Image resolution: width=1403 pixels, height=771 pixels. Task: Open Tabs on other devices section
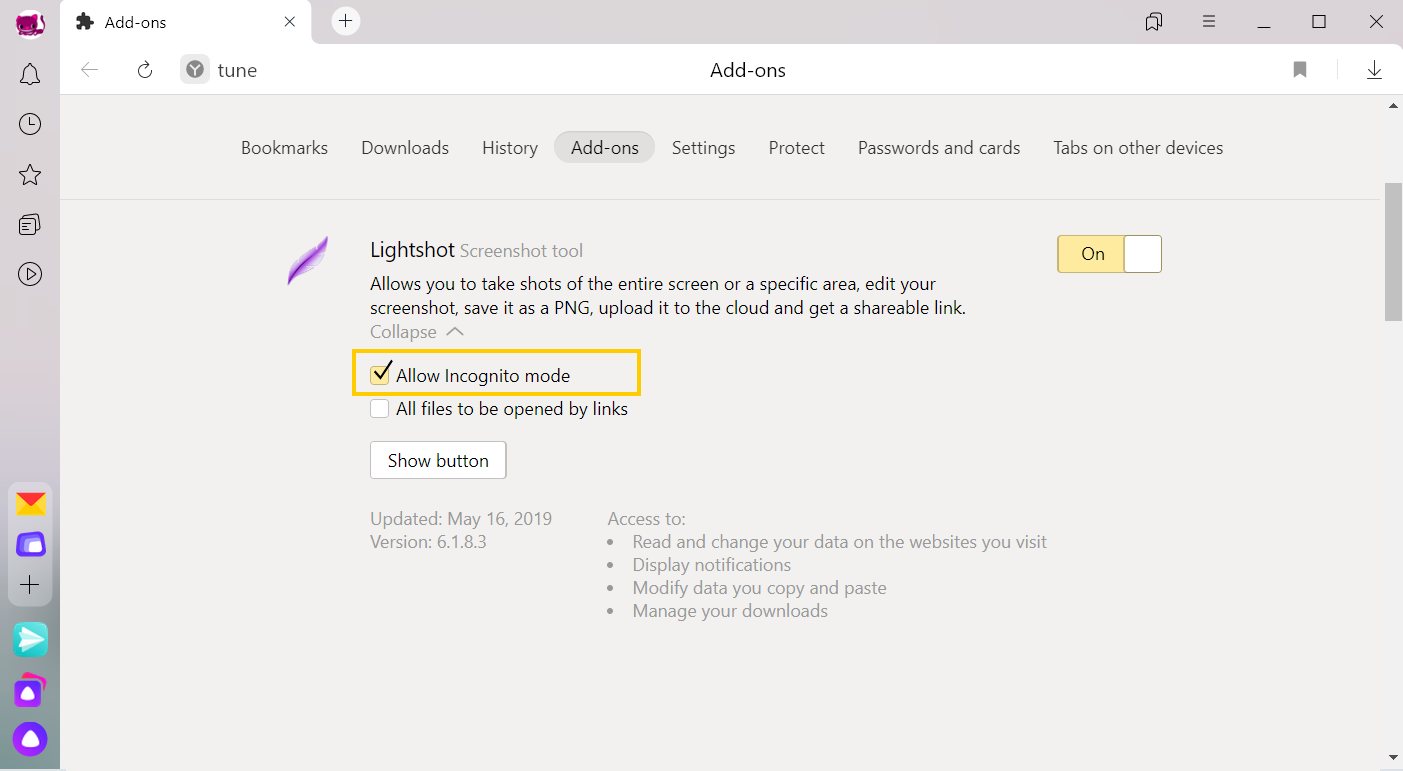1138,148
